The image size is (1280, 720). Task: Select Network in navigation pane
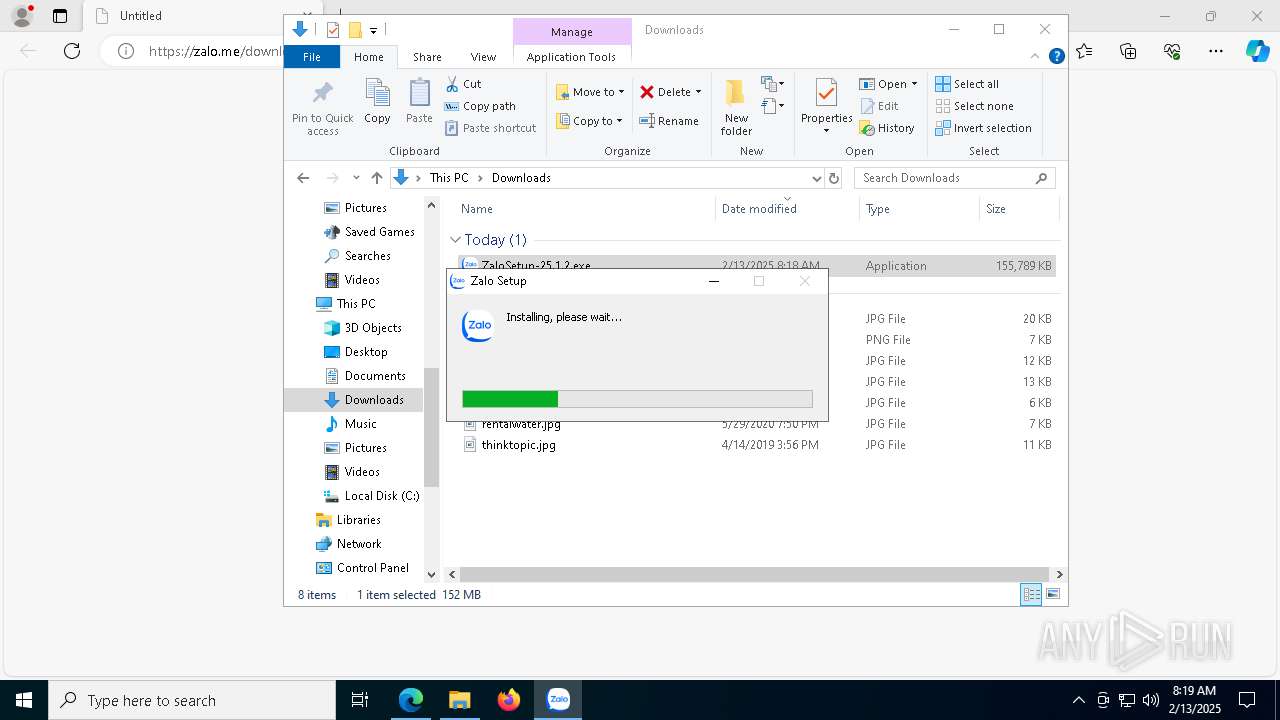coord(348,544)
